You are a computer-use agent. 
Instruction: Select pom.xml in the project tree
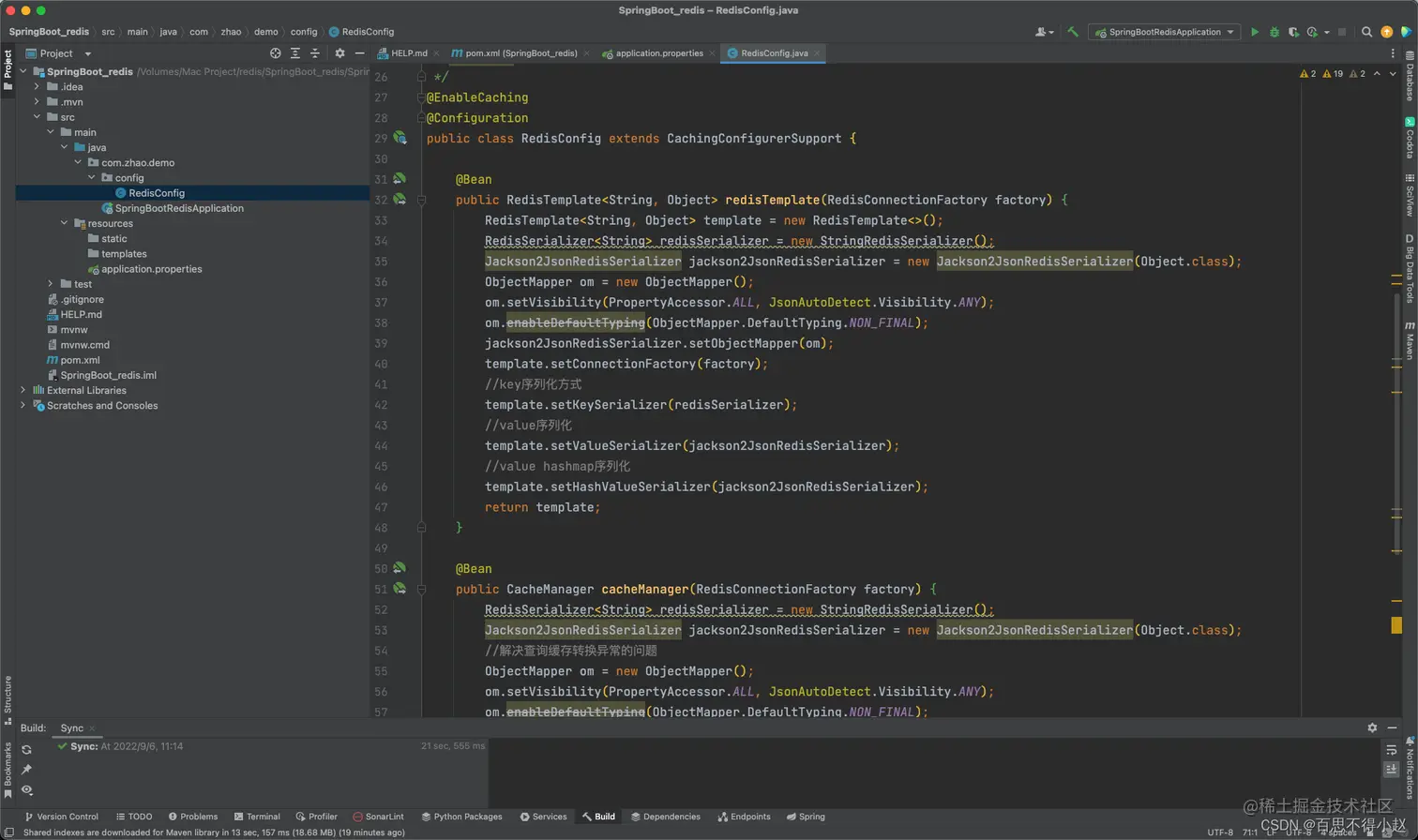[x=80, y=360]
